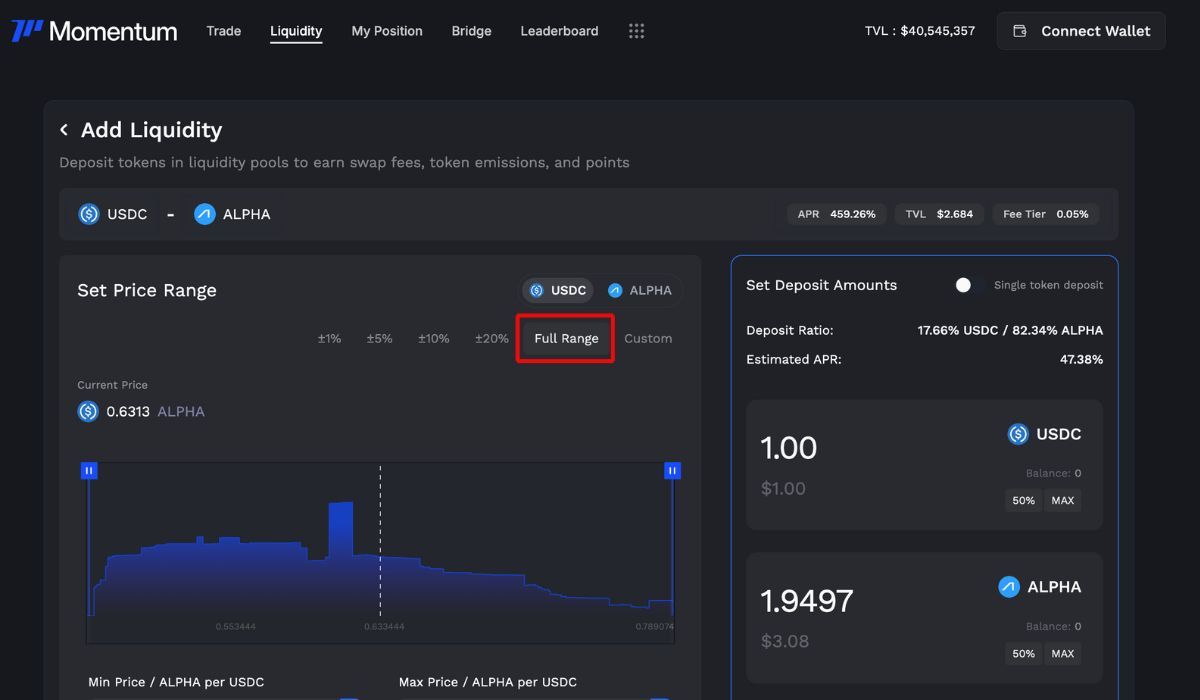Click the 0.553444 chart axis label
1200x700 pixels.
coord(235,627)
